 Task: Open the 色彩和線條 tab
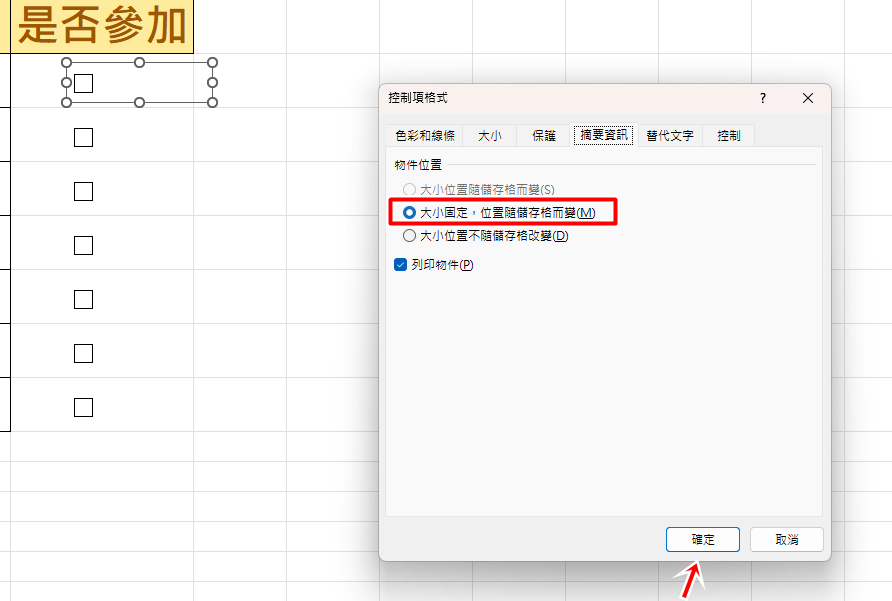pyautogui.click(x=424, y=136)
